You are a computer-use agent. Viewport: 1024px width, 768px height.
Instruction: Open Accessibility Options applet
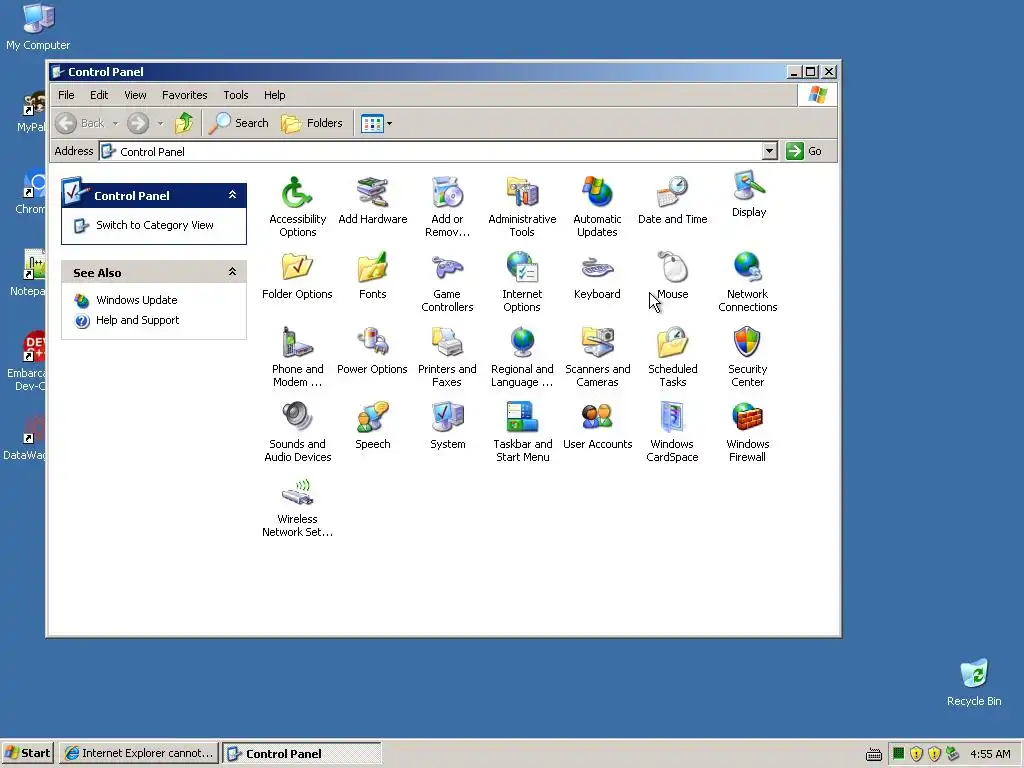pyautogui.click(x=297, y=206)
